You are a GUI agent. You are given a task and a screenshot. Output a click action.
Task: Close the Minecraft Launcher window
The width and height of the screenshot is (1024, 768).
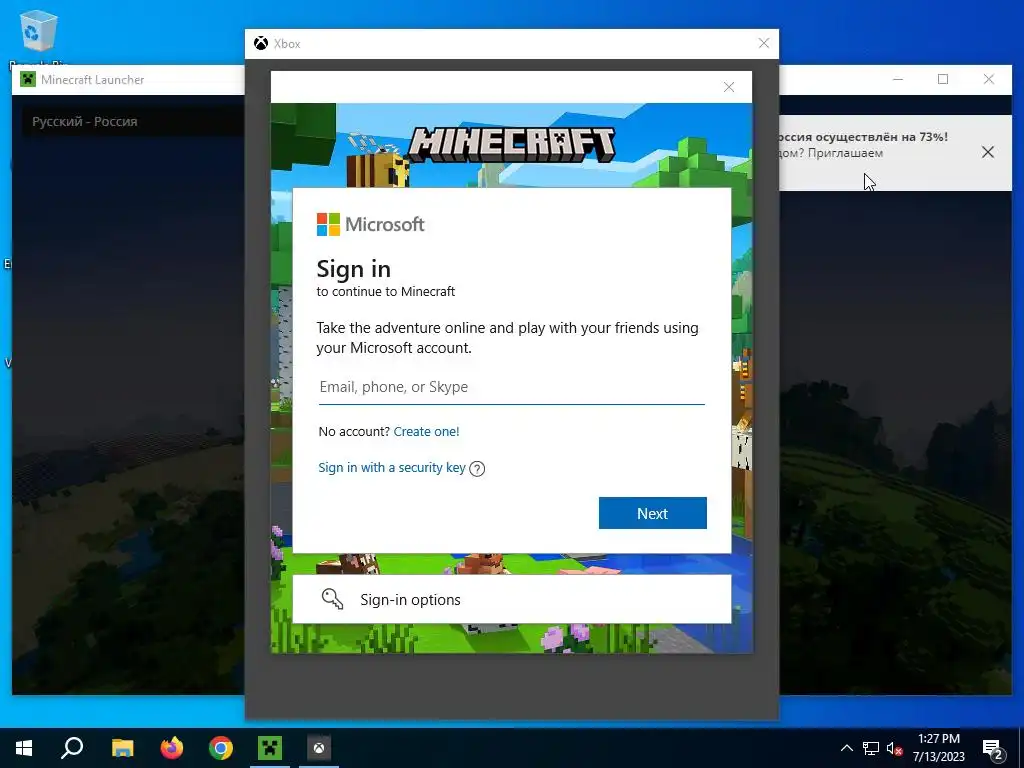989,79
